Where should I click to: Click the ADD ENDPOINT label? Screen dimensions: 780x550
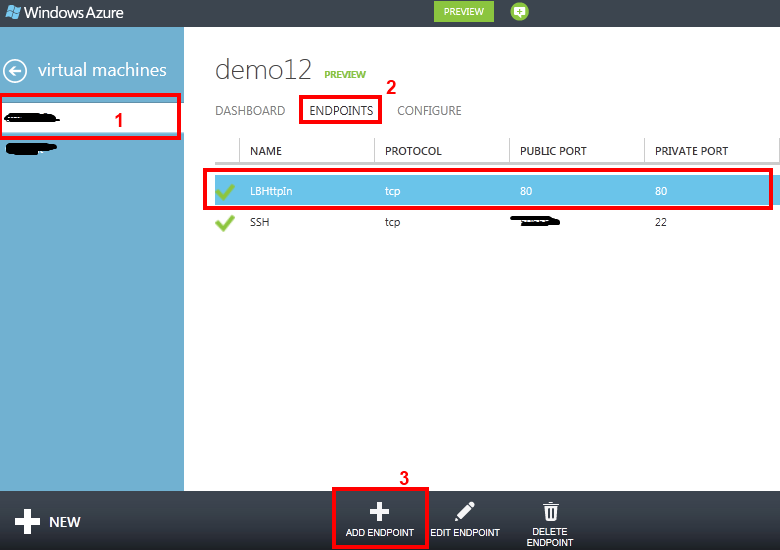(x=380, y=533)
